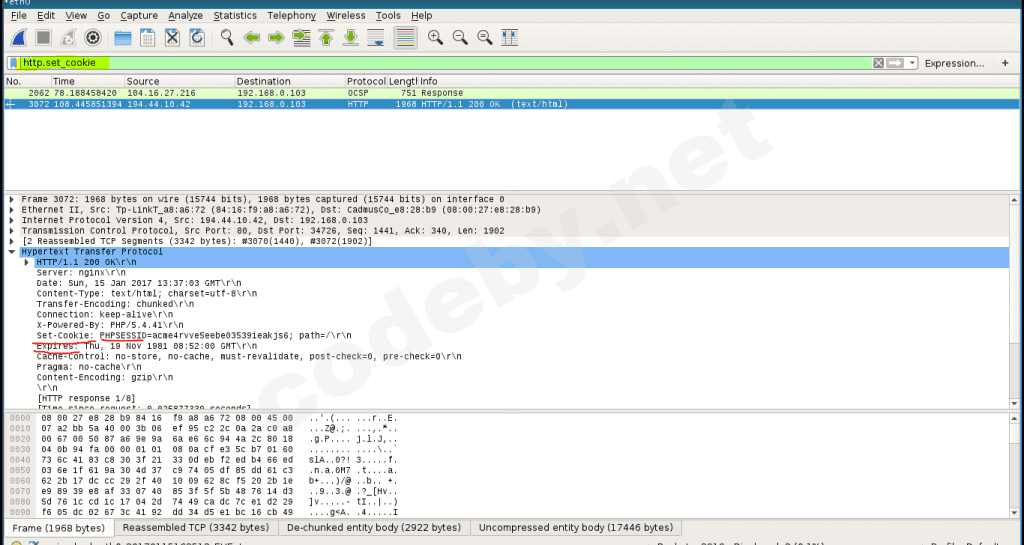1024x545 pixels.
Task: Find a packet with magnifier icon
Action: (227, 38)
